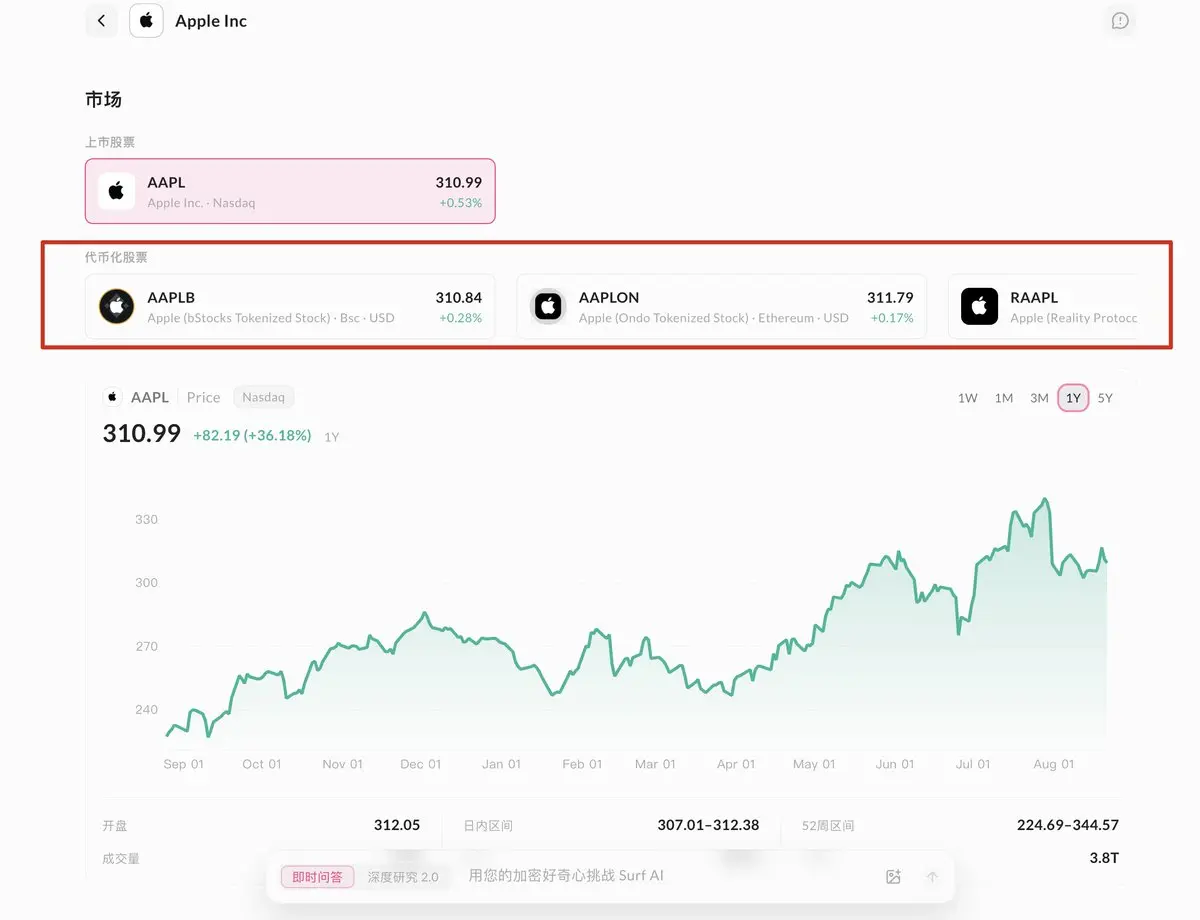Click the 成交量 label
Screen dimensions: 1200x920
121,858
